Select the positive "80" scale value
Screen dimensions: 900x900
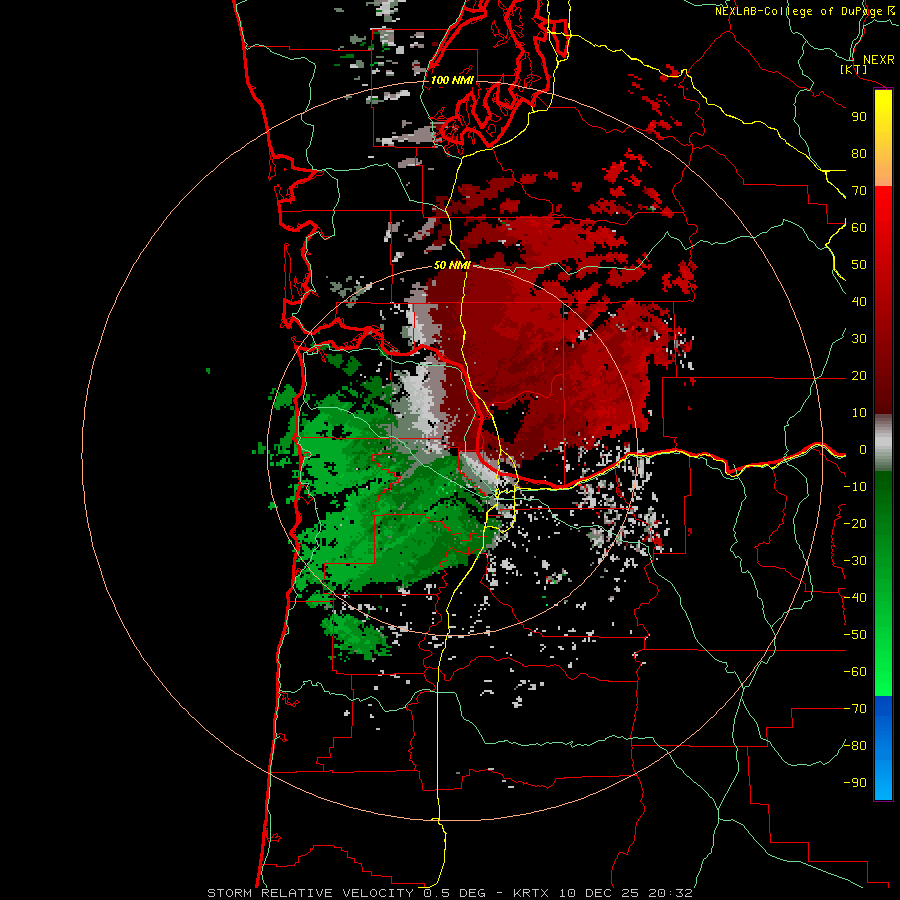pos(859,154)
